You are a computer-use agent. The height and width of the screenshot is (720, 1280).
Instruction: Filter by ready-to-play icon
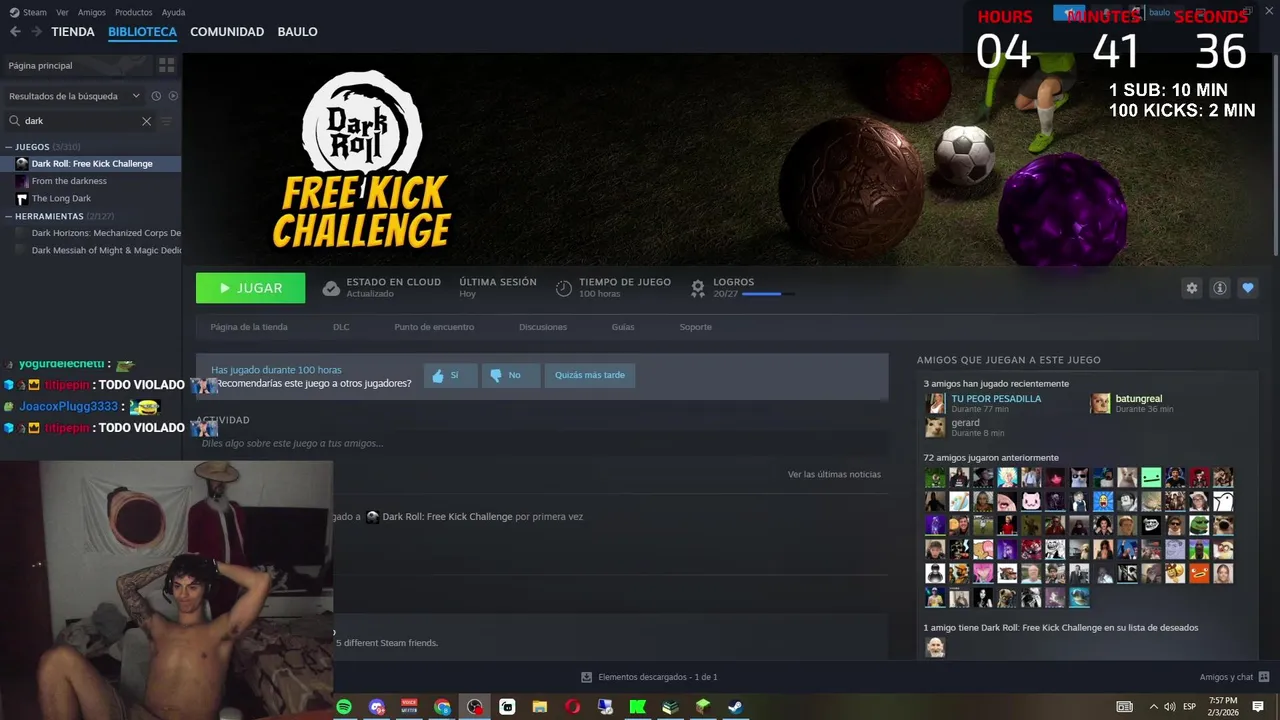tap(173, 96)
